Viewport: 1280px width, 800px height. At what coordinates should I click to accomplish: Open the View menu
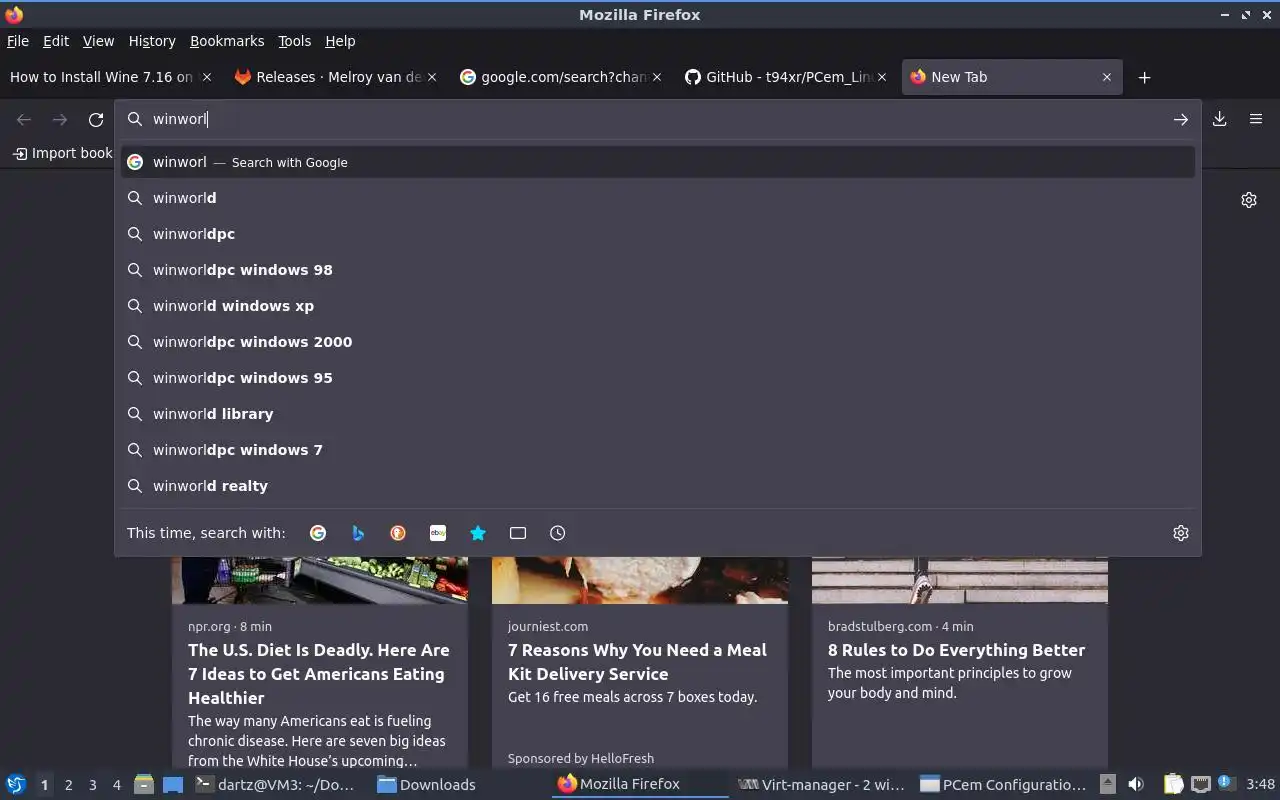pyautogui.click(x=98, y=41)
